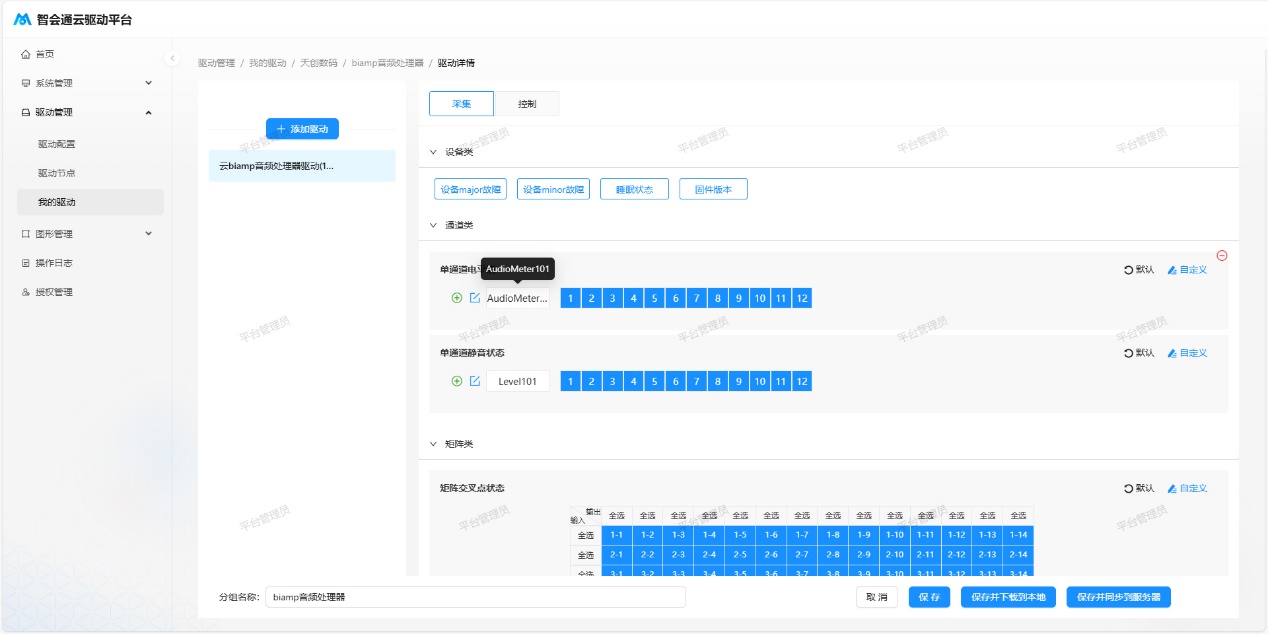The height and width of the screenshot is (634, 1268).
Task: Toggle channel 12 in the Level101 row
Action: coord(802,381)
